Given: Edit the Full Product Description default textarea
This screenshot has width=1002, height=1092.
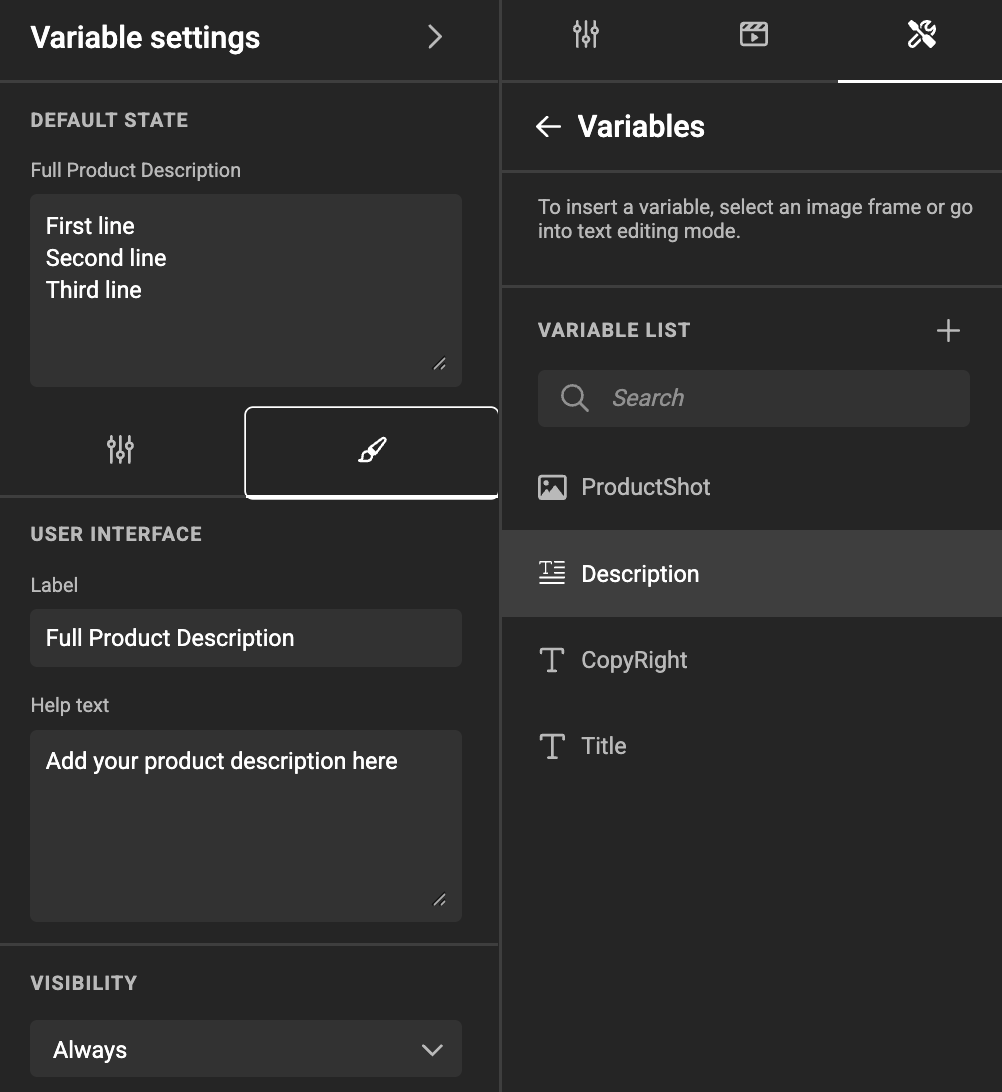Looking at the screenshot, I should (246, 290).
